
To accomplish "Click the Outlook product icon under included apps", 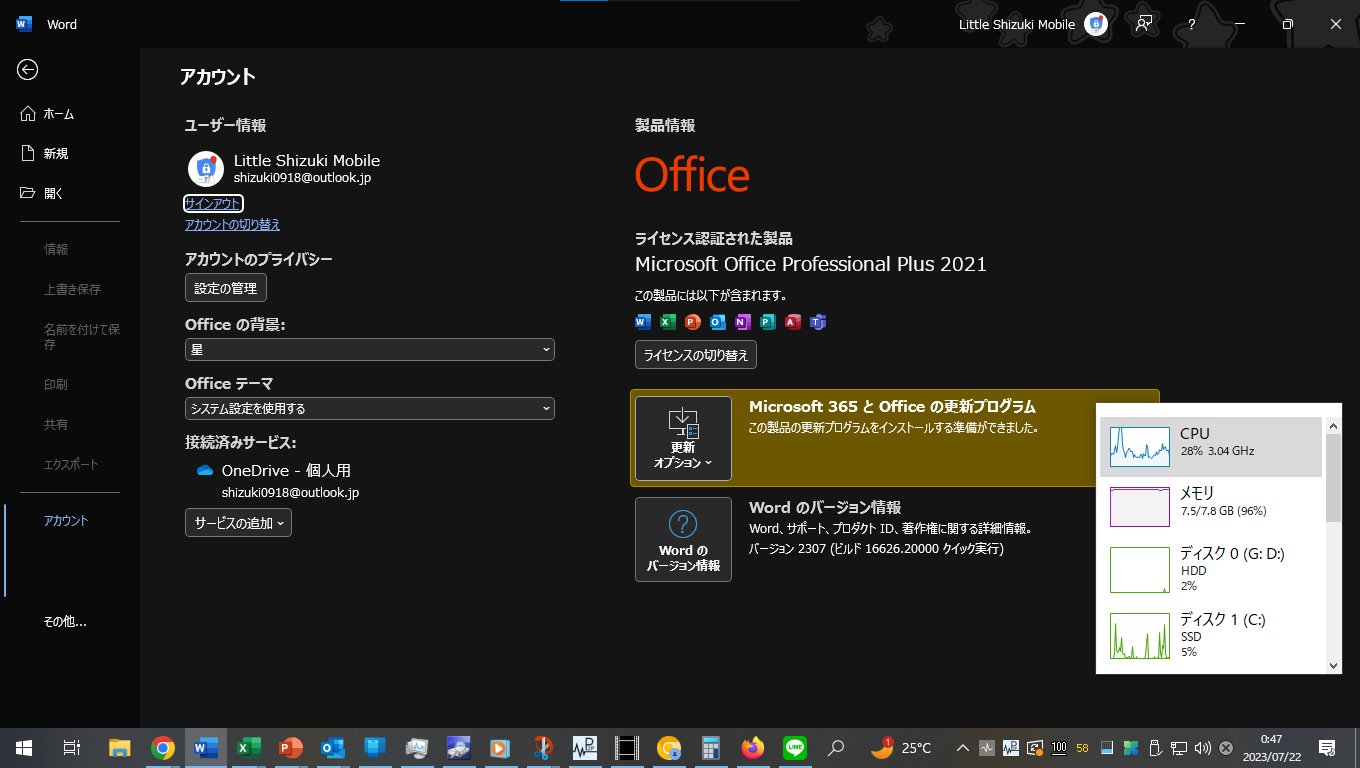I will pyautogui.click(x=718, y=322).
